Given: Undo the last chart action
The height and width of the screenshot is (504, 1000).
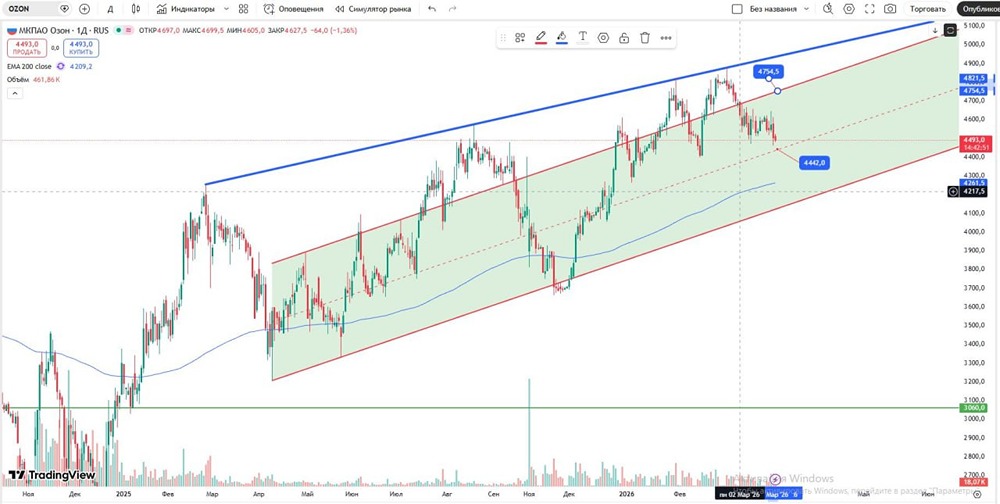Looking at the screenshot, I should tap(432, 9).
